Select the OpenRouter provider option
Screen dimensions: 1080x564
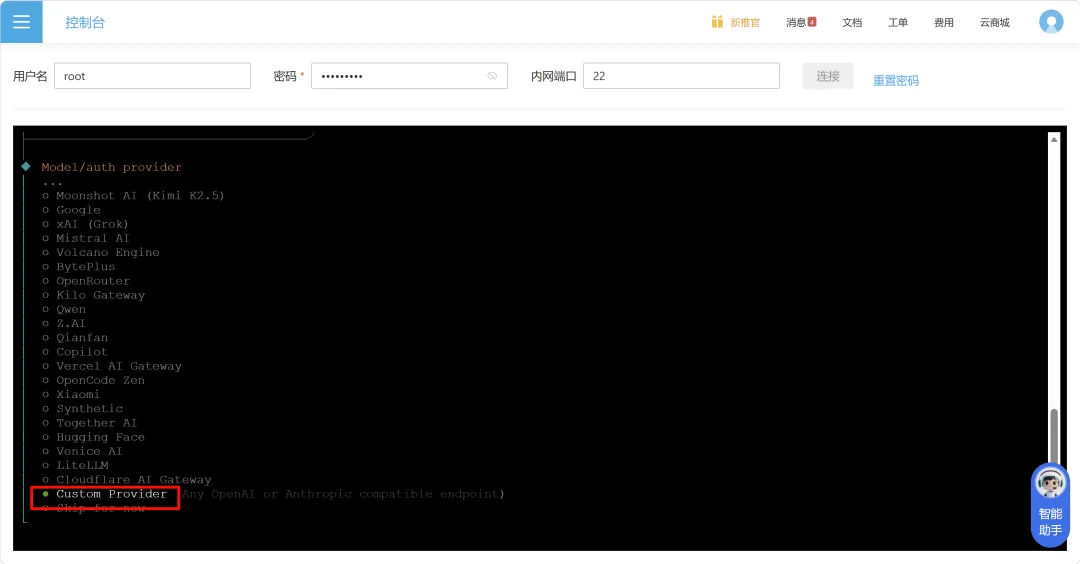[86, 281]
